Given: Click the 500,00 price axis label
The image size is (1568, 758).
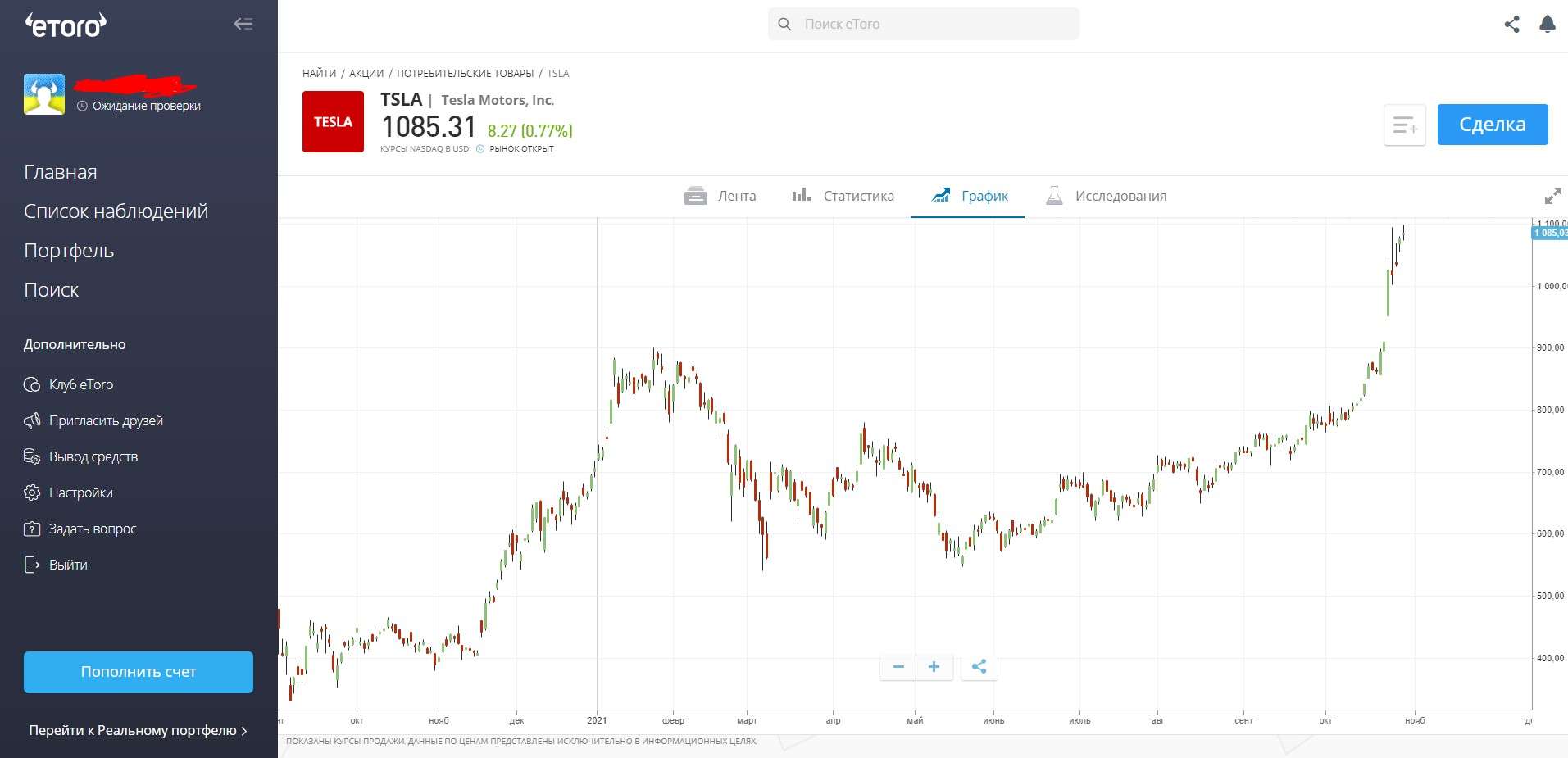Looking at the screenshot, I should tap(1550, 596).
